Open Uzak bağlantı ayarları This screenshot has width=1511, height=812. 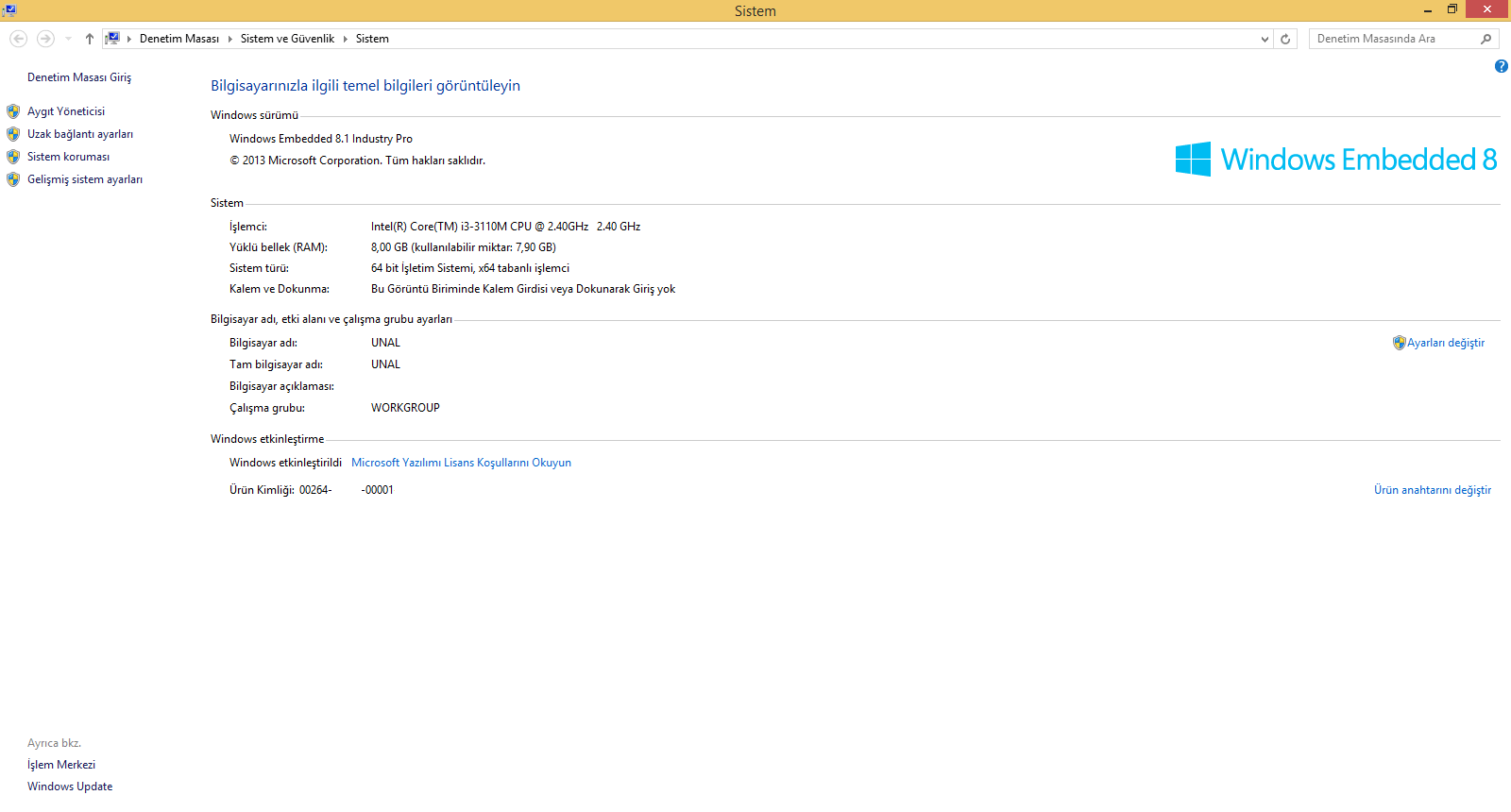(x=80, y=134)
